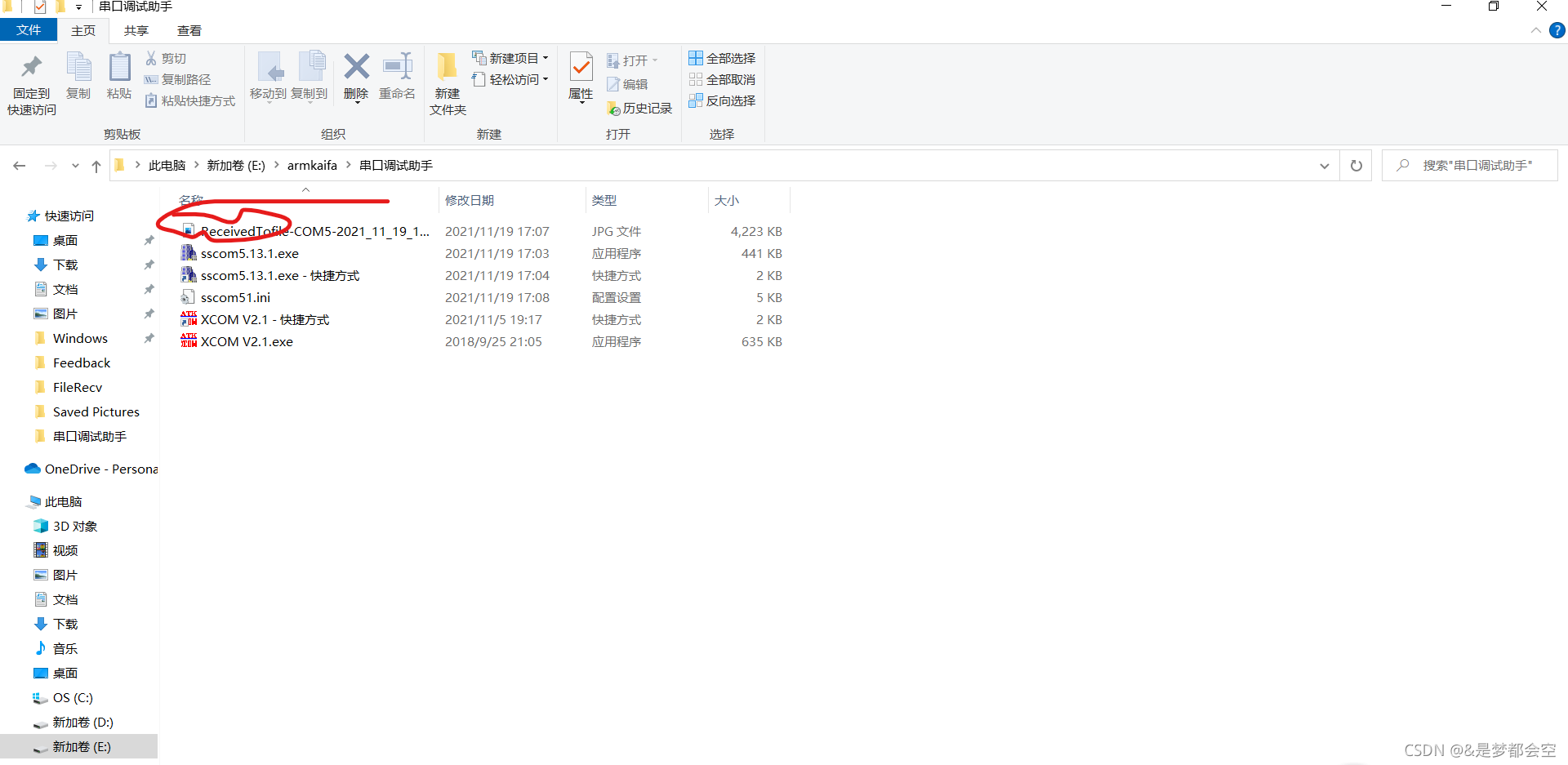Expand the path chevron after armkaifa

(349, 165)
